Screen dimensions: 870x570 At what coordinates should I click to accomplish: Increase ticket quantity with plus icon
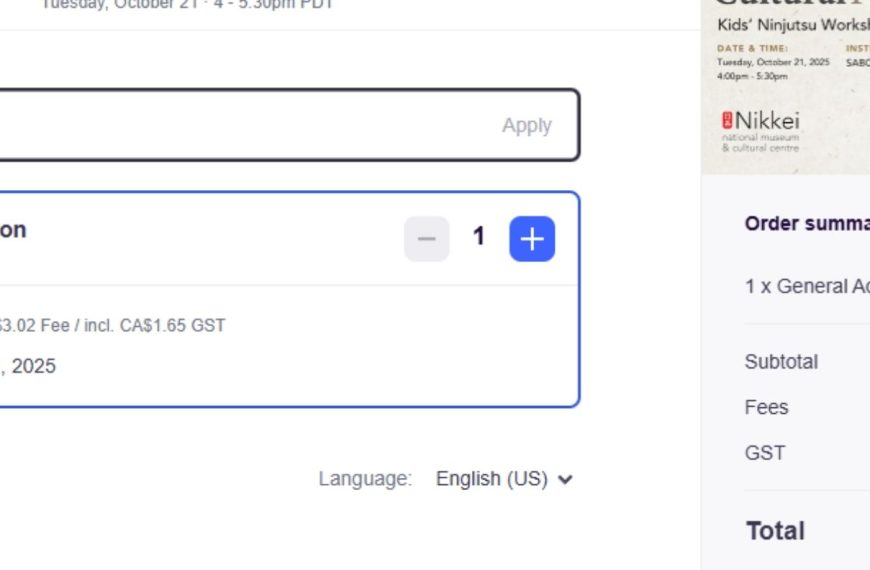coord(532,239)
